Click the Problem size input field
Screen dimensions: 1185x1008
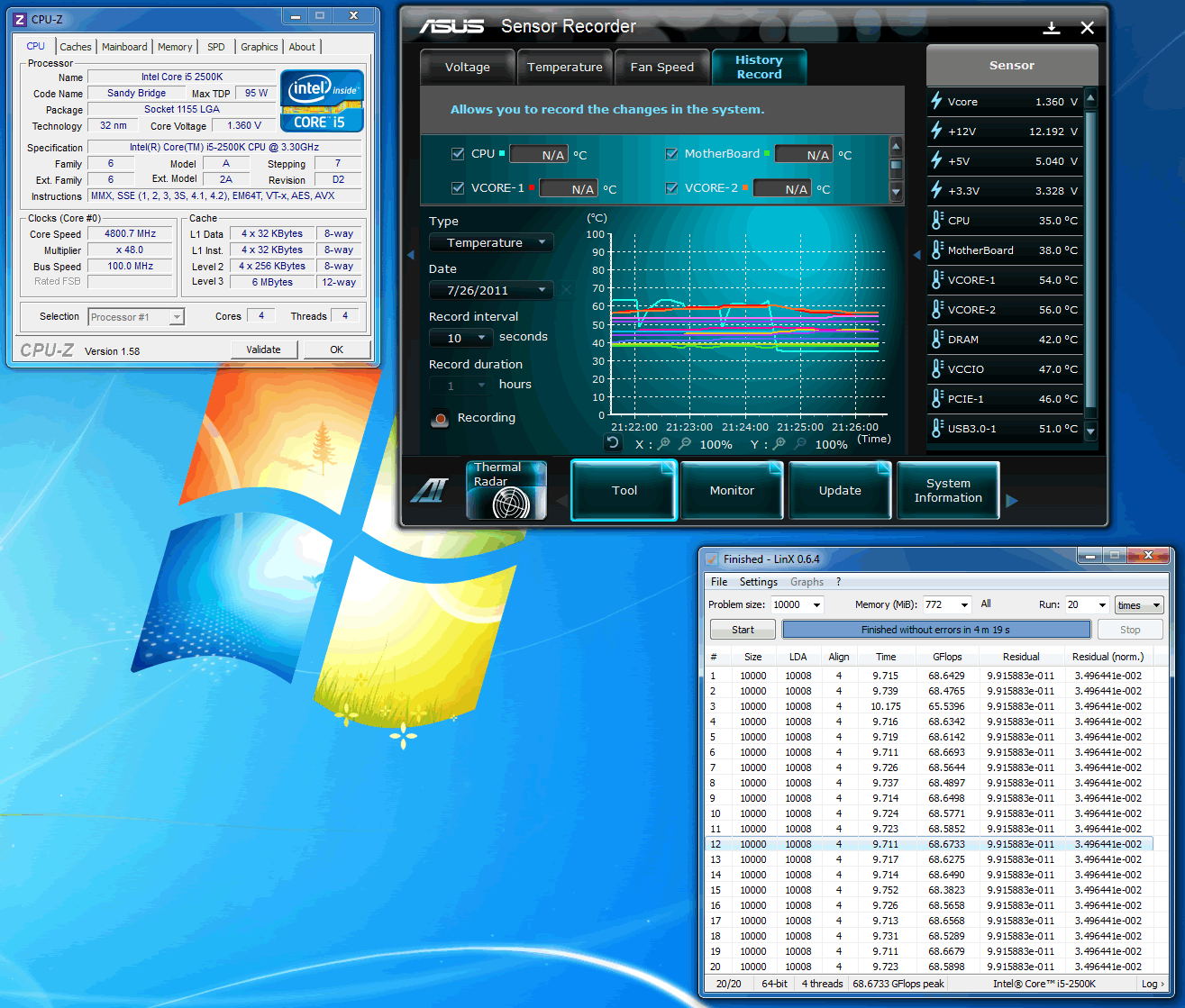point(797,604)
